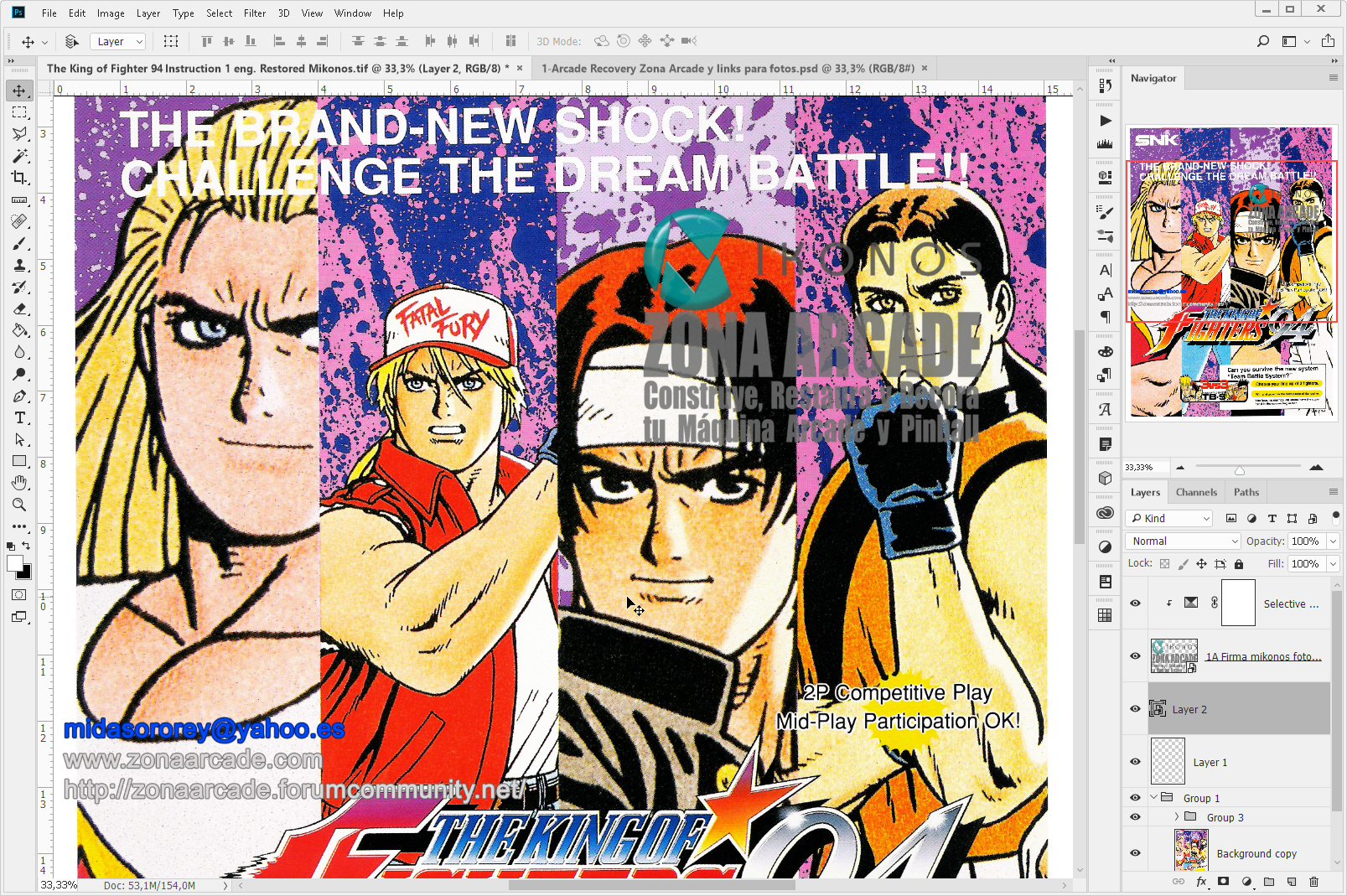Create a new layer in the Layers panel

pos(1291,882)
